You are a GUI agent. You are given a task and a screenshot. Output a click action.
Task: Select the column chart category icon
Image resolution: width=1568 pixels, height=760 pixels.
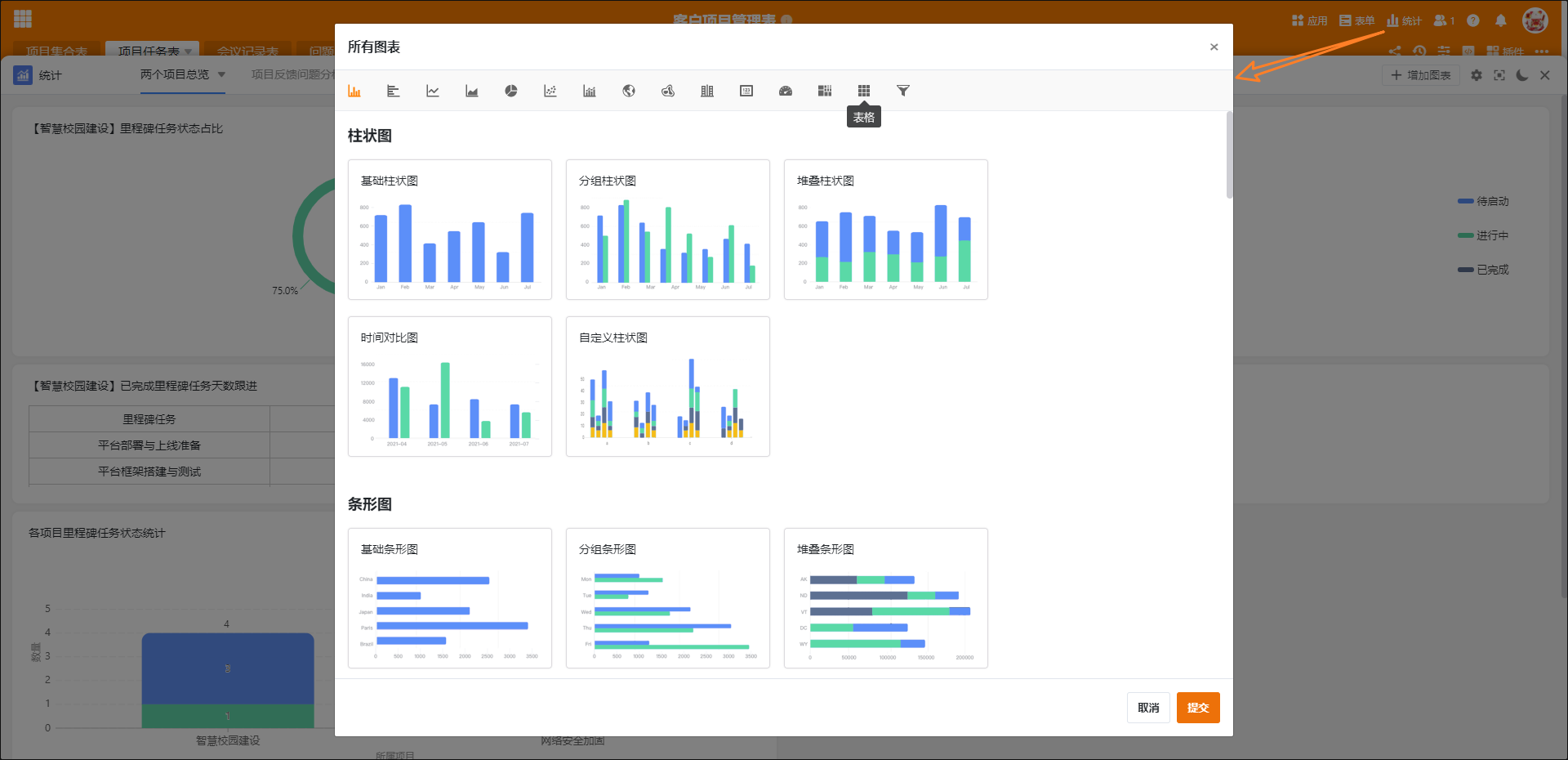click(x=354, y=91)
